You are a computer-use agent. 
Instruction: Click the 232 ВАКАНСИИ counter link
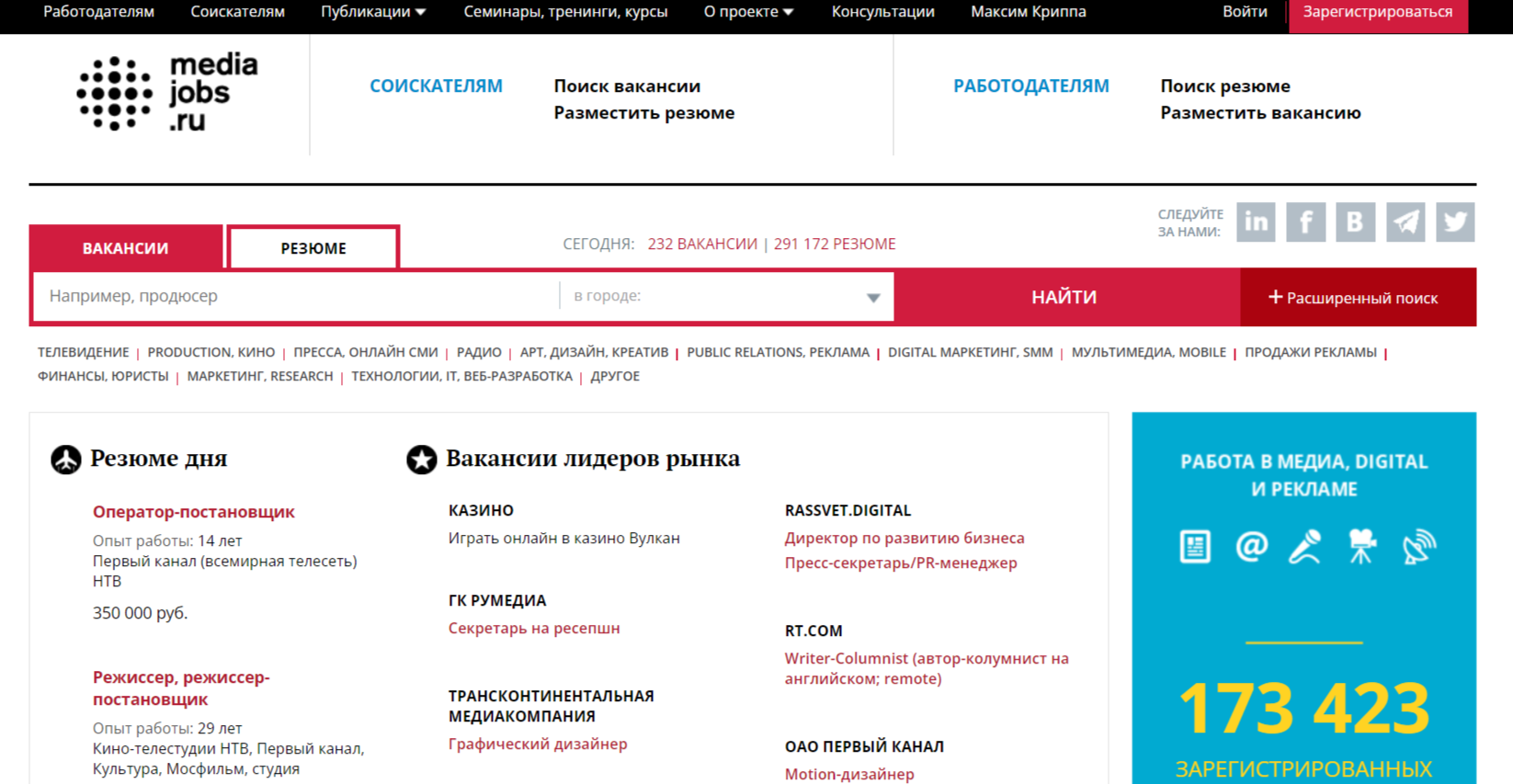[x=702, y=244]
